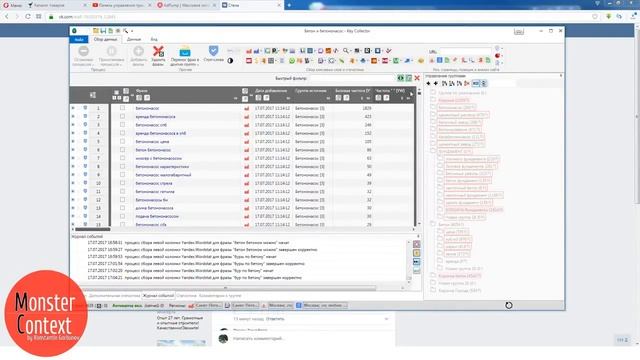The height and width of the screenshot is (360, 640).
Task: Click the refresh circular arrow at window bottom
Action: pyautogui.click(x=509, y=305)
